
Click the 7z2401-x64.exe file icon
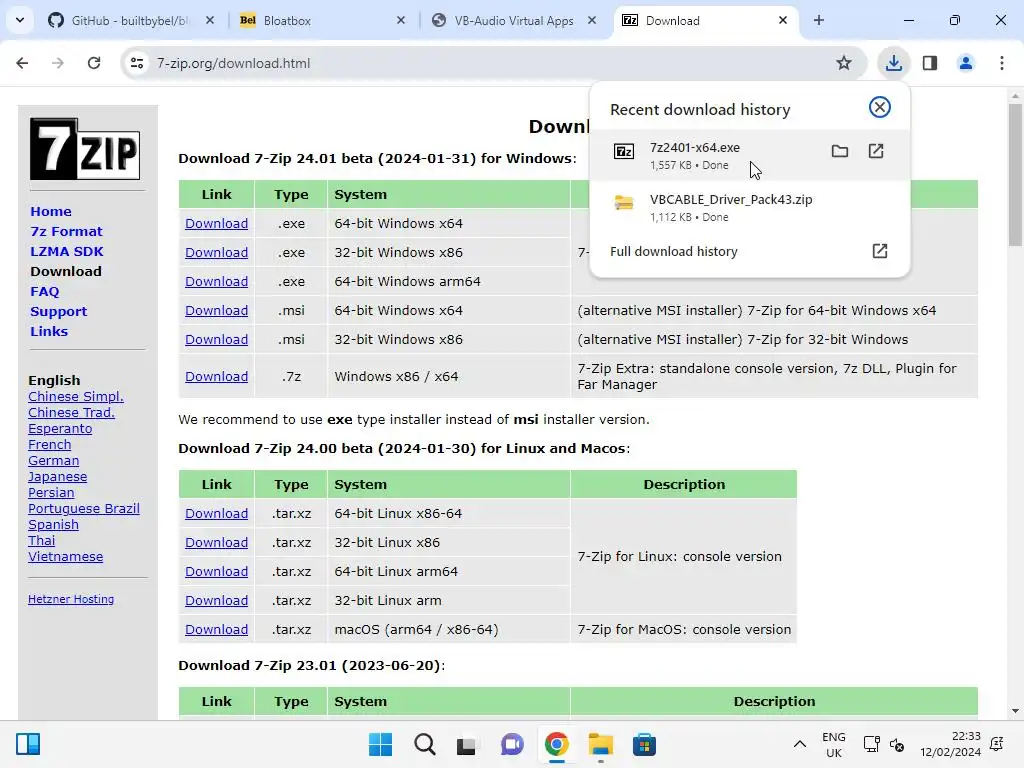624,152
